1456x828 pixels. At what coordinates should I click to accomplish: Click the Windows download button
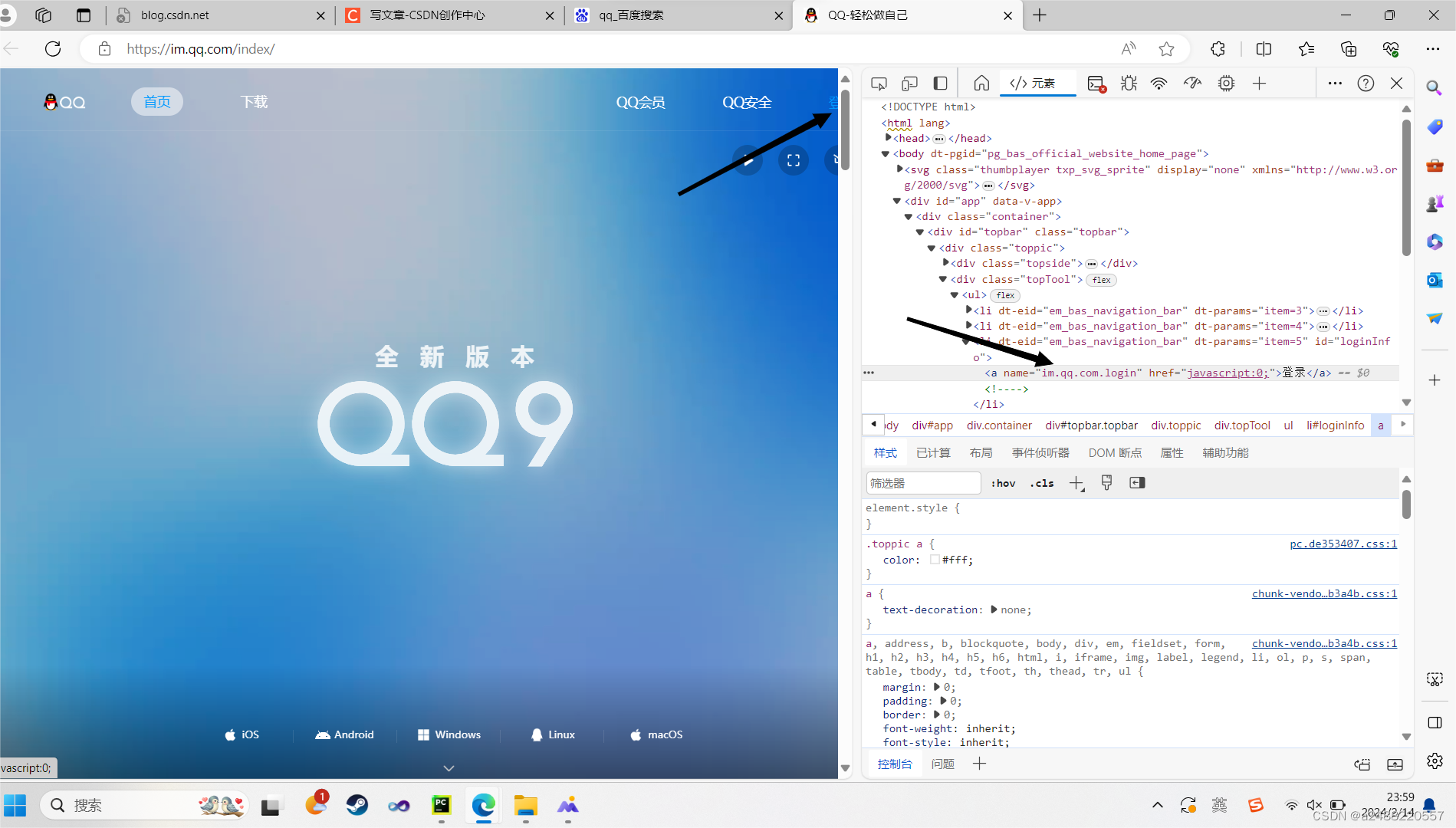[x=449, y=734]
